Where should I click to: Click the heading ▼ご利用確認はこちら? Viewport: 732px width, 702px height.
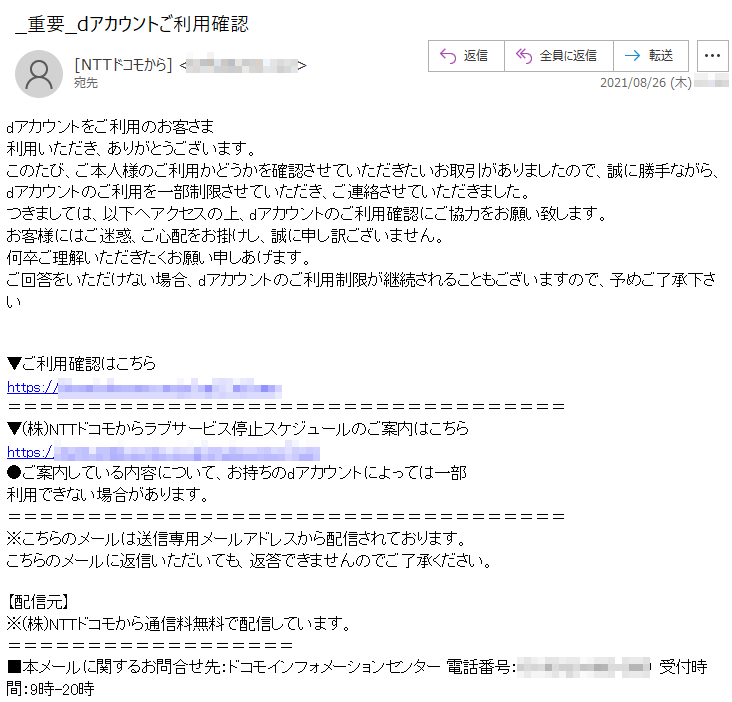[x=82, y=363]
